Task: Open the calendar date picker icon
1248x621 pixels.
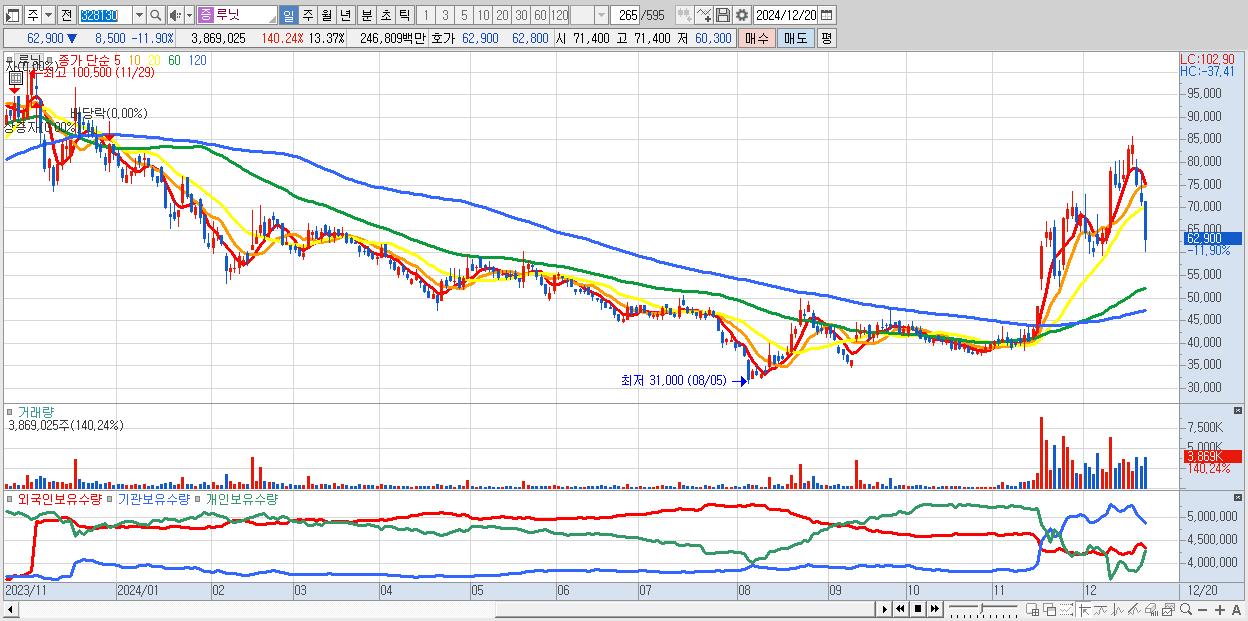Action: [827, 16]
